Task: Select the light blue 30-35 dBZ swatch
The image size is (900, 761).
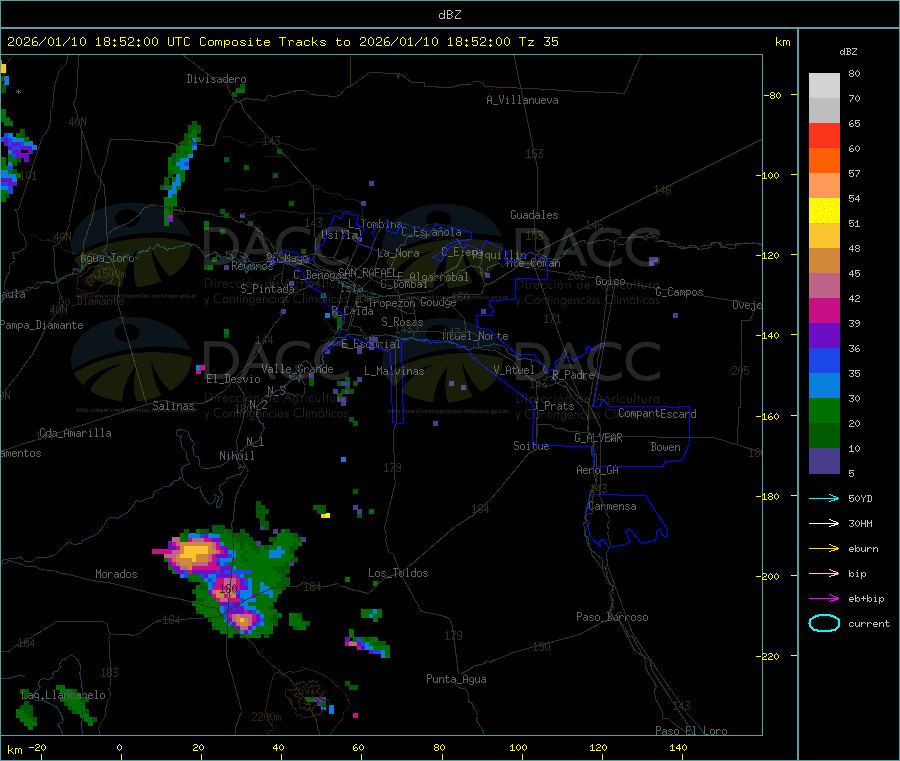Action: [824, 386]
